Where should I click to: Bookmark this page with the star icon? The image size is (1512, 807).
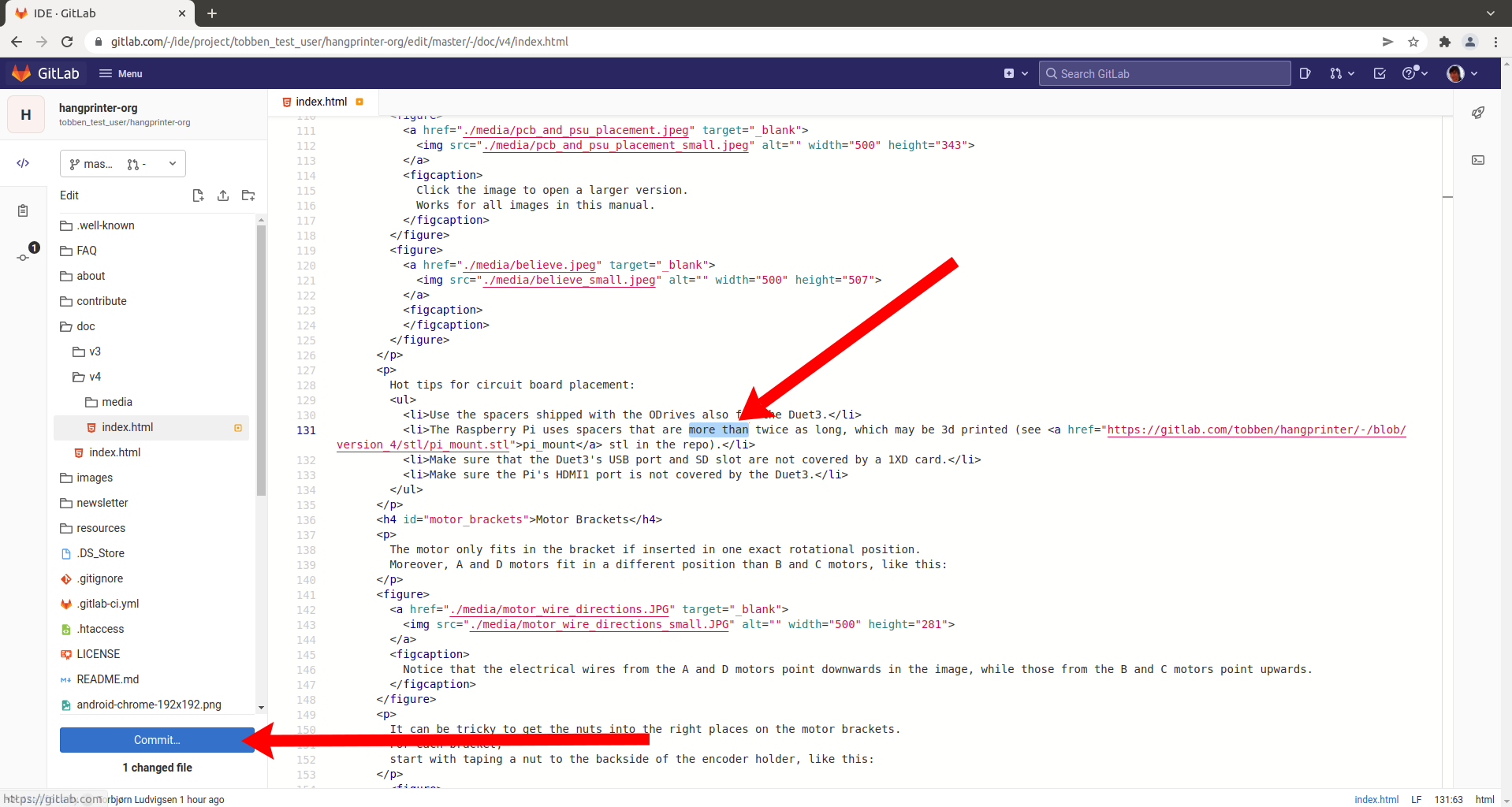[x=1413, y=42]
